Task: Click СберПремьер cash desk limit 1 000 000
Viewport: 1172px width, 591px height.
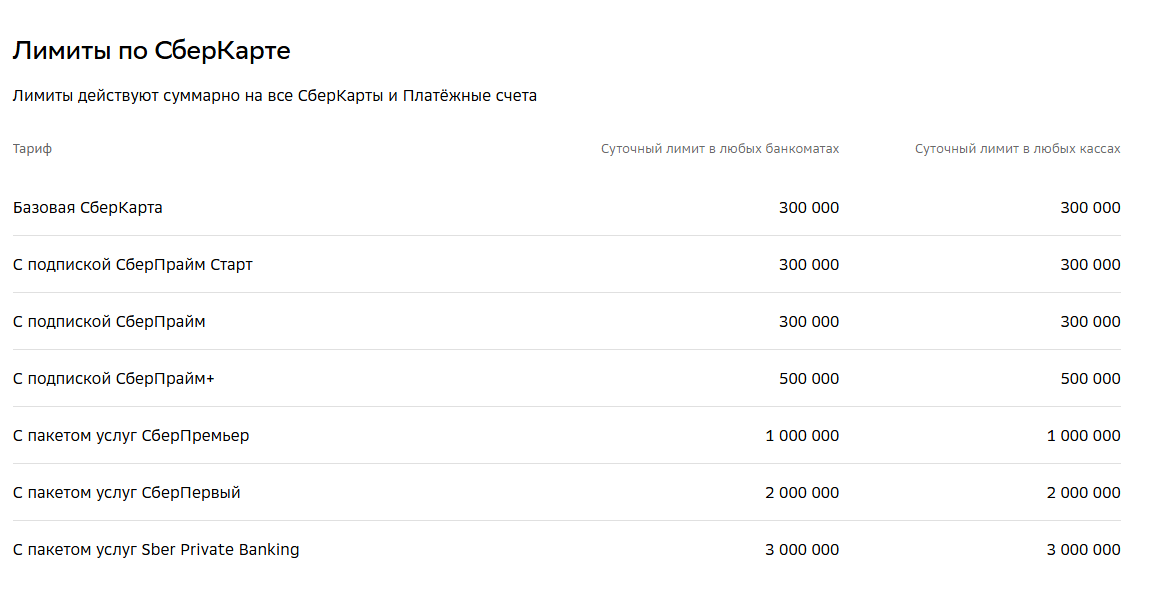Action: 1083,436
